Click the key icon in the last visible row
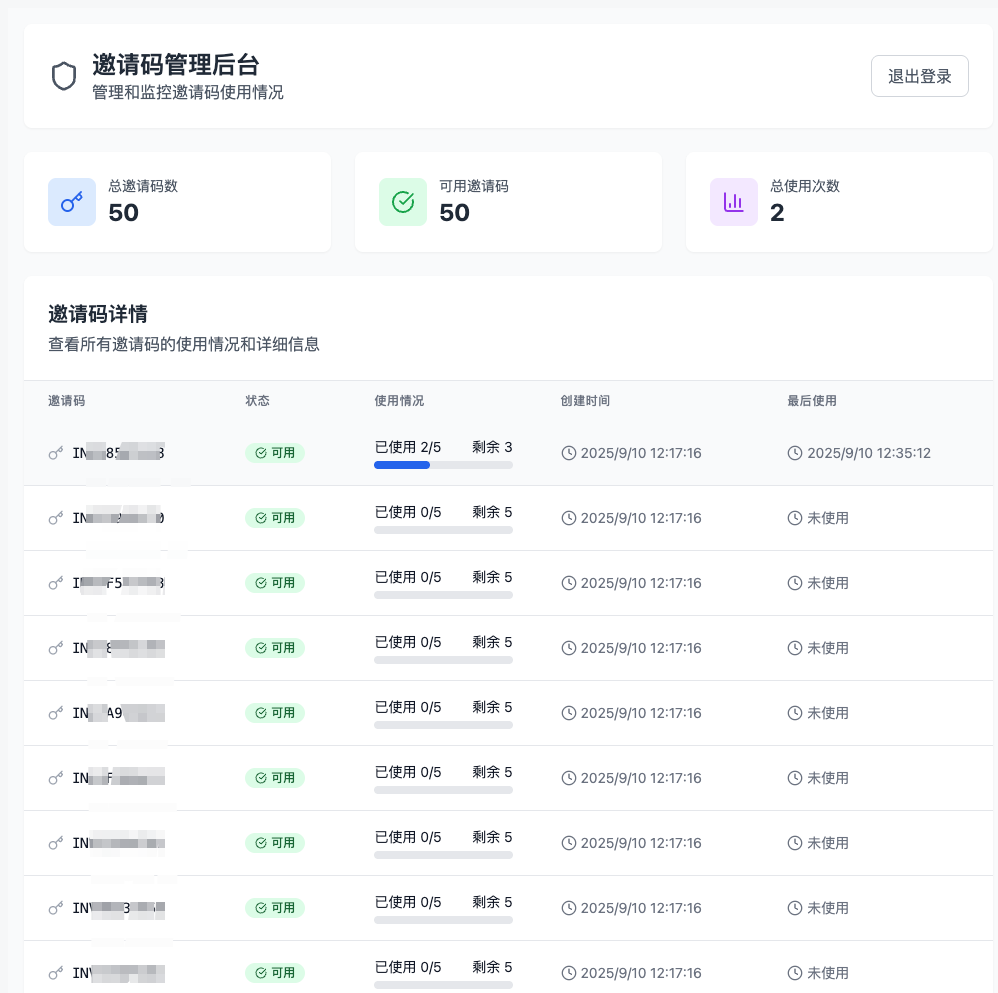This screenshot has height=993, width=998. [x=56, y=973]
